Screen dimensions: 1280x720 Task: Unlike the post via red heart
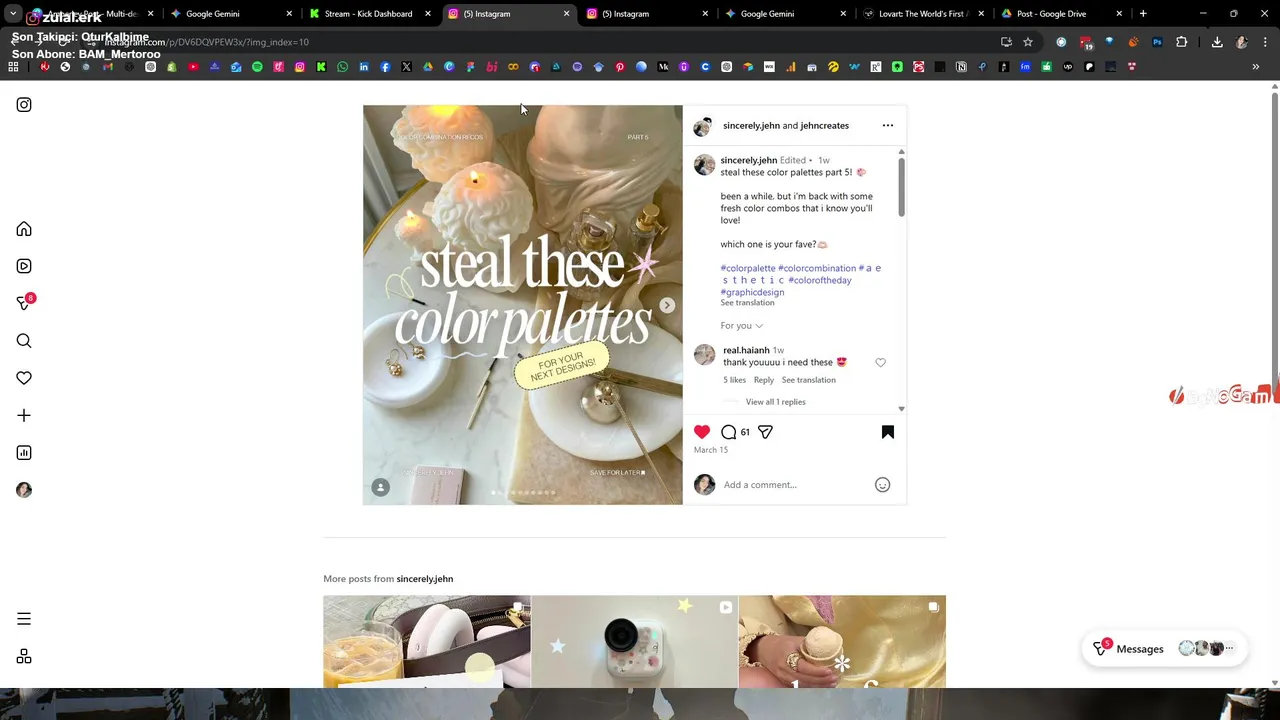pos(702,432)
